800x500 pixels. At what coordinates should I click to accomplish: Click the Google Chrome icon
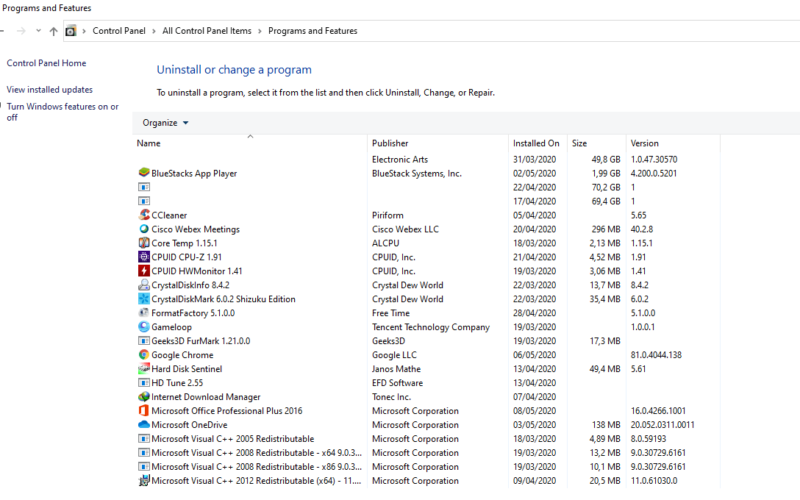(144, 355)
